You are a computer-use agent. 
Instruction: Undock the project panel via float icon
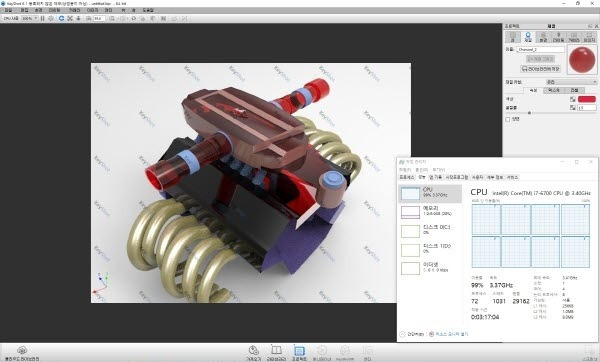point(590,26)
